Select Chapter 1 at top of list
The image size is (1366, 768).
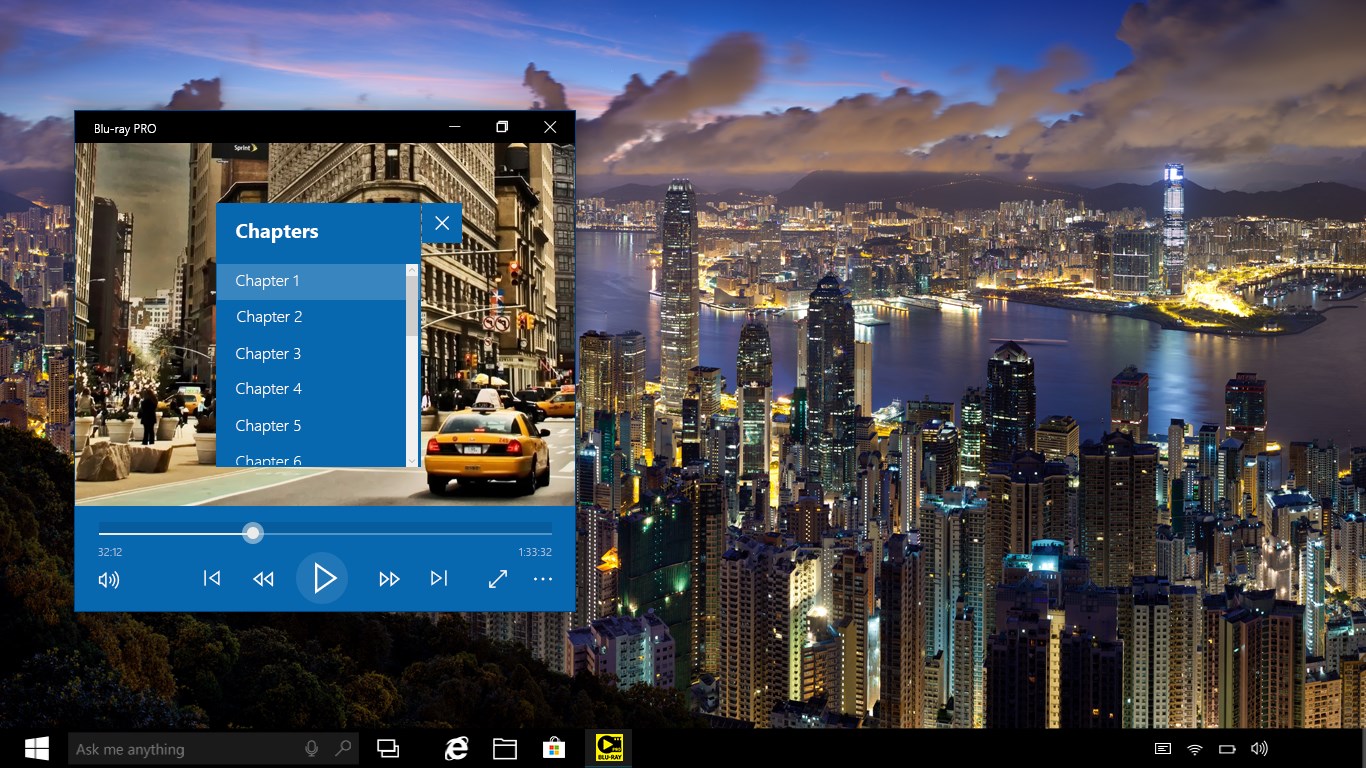coord(267,281)
